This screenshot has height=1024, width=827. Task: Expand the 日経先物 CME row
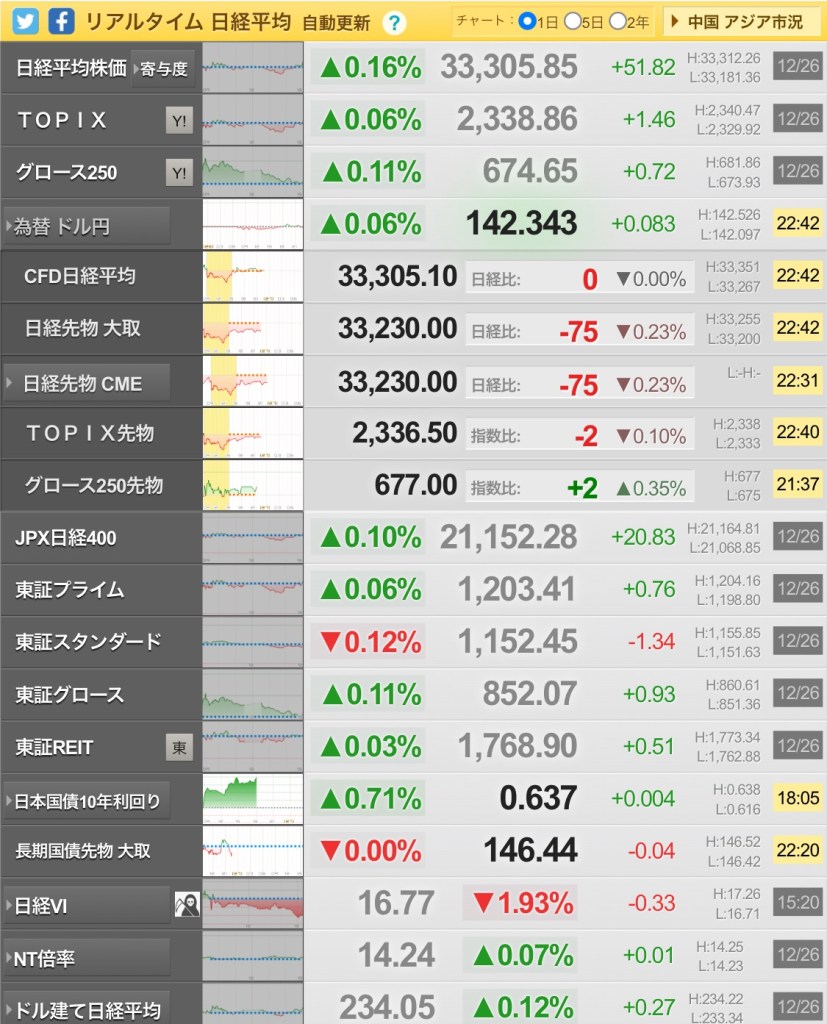click(x=87, y=383)
